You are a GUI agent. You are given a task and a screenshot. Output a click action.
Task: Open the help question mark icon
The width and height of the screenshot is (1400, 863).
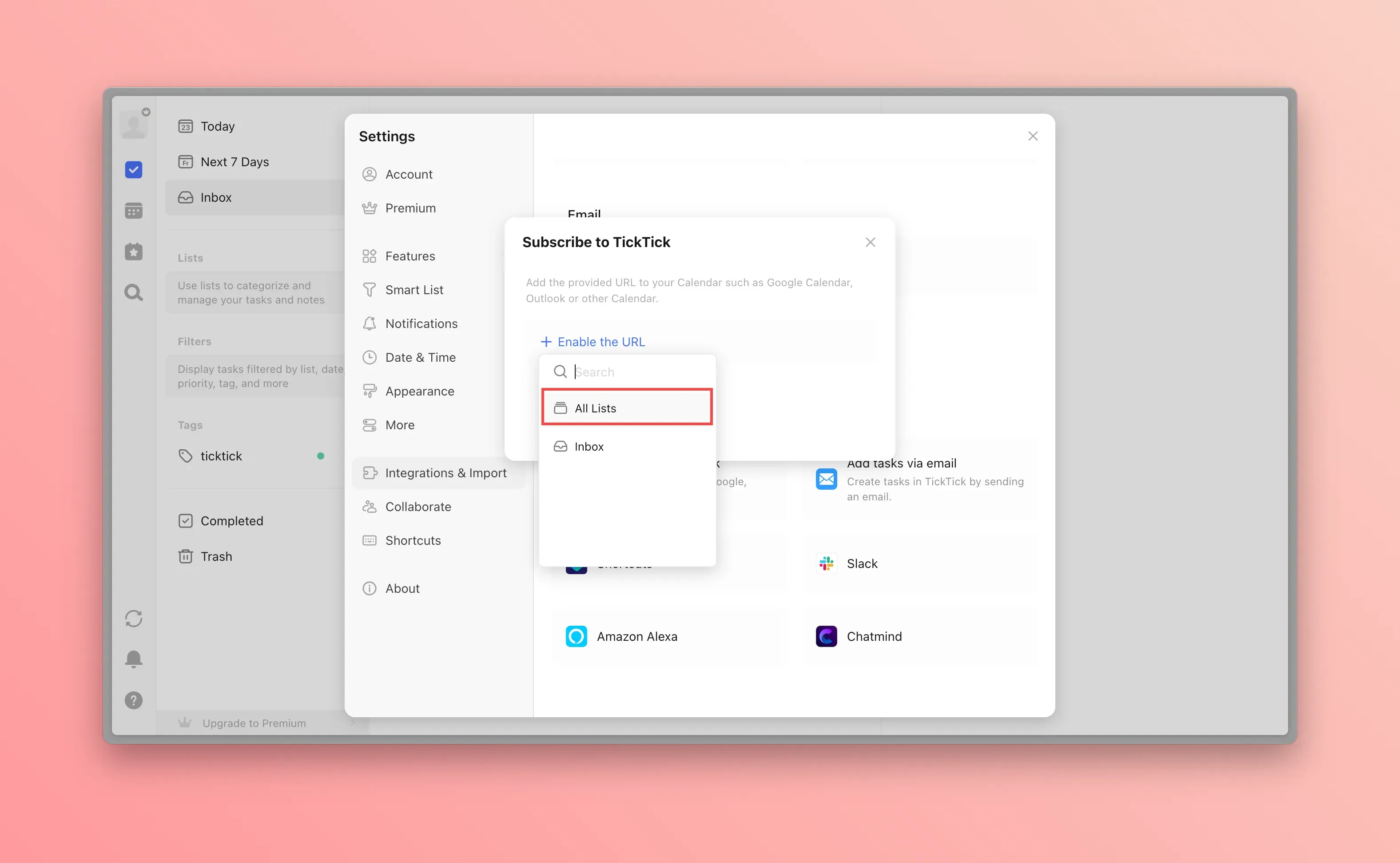tap(134, 700)
